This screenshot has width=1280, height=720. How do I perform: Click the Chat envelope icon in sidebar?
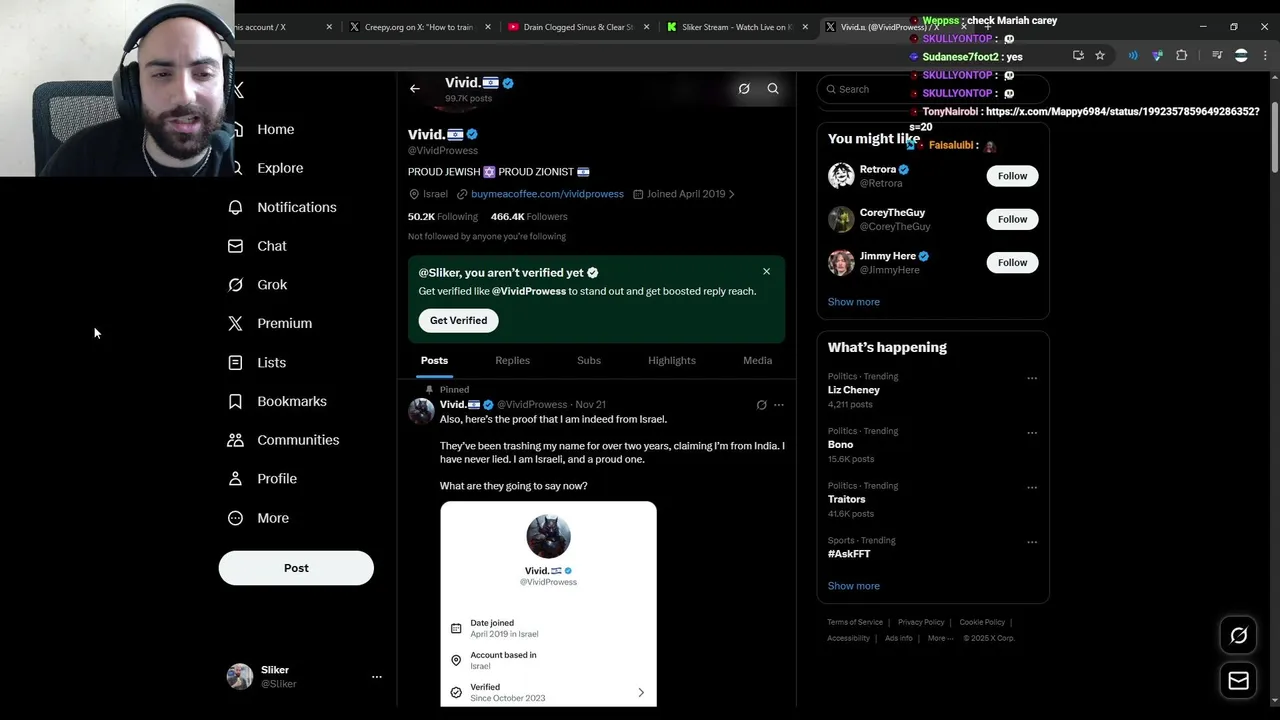pyautogui.click(x=235, y=246)
